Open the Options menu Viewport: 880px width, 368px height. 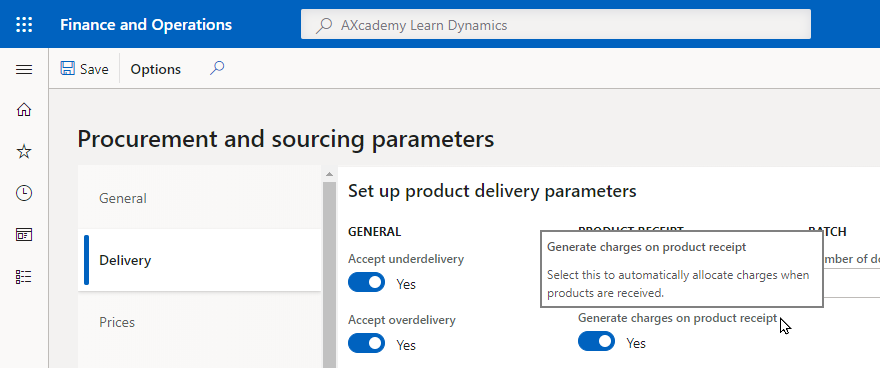point(155,69)
